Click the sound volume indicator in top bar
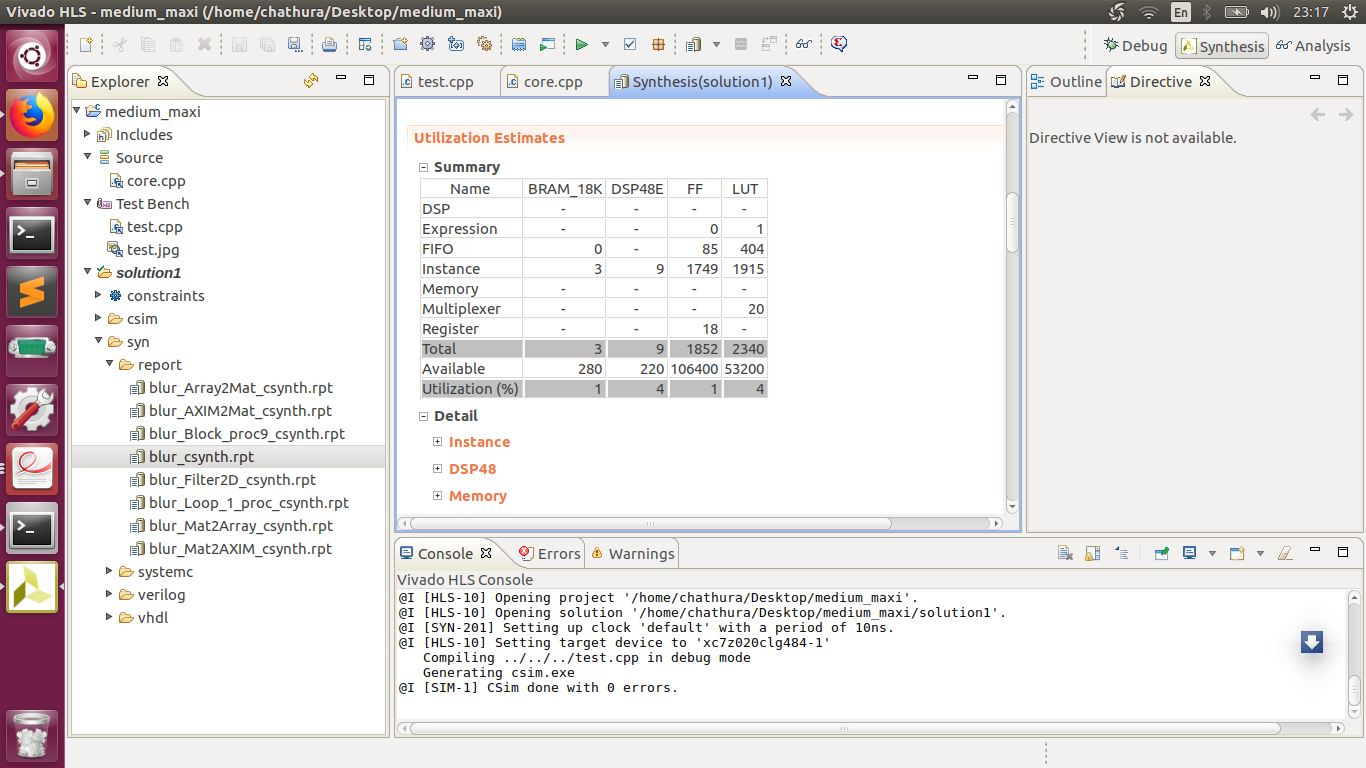This screenshot has width=1366, height=768. pos(1270,13)
